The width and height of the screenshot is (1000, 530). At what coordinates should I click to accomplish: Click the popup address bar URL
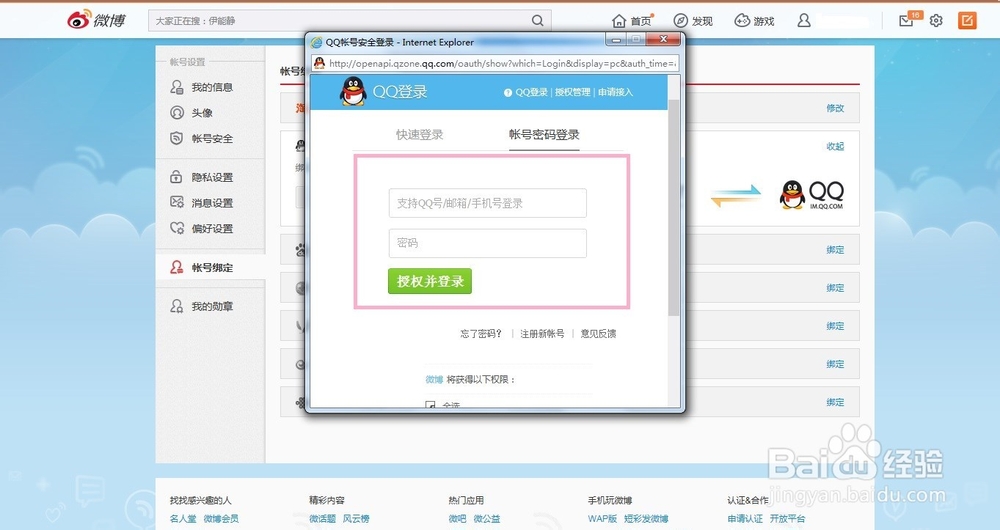click(x=502, y=63)
